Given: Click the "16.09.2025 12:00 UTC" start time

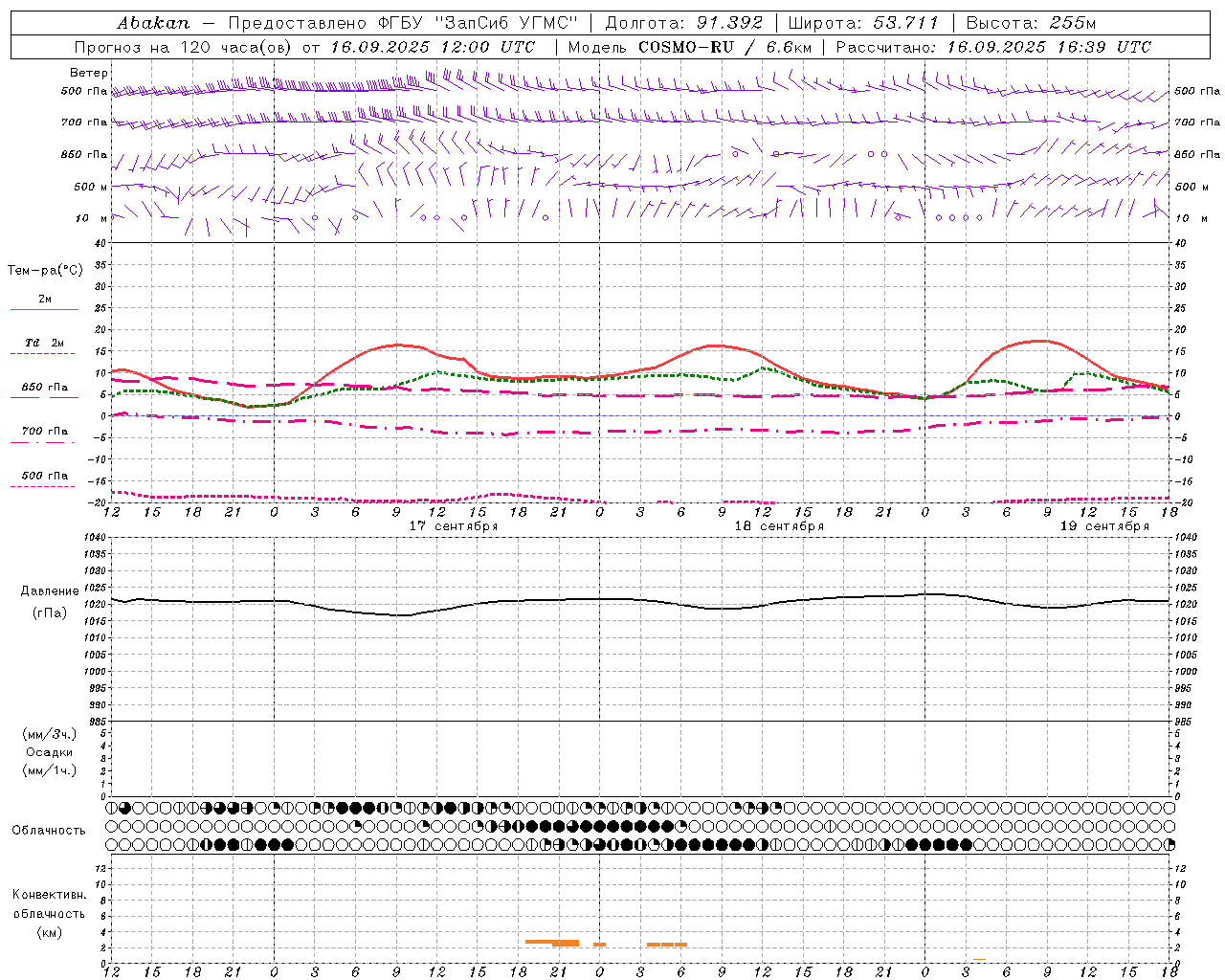Looking at the screenshot, I should tap(433, 47).
